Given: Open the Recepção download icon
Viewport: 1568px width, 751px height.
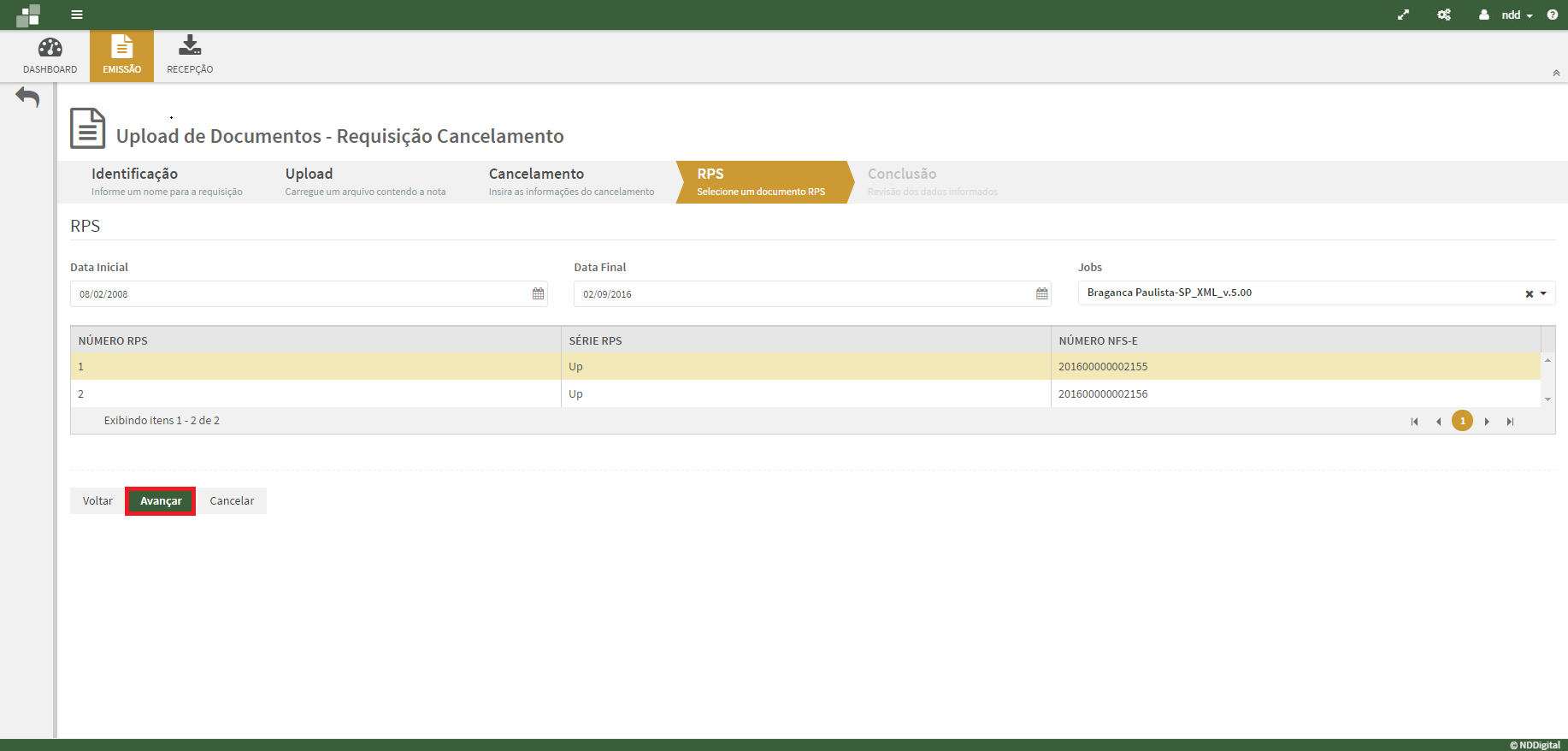Looking at the screenshot, I should coord(190,45).
